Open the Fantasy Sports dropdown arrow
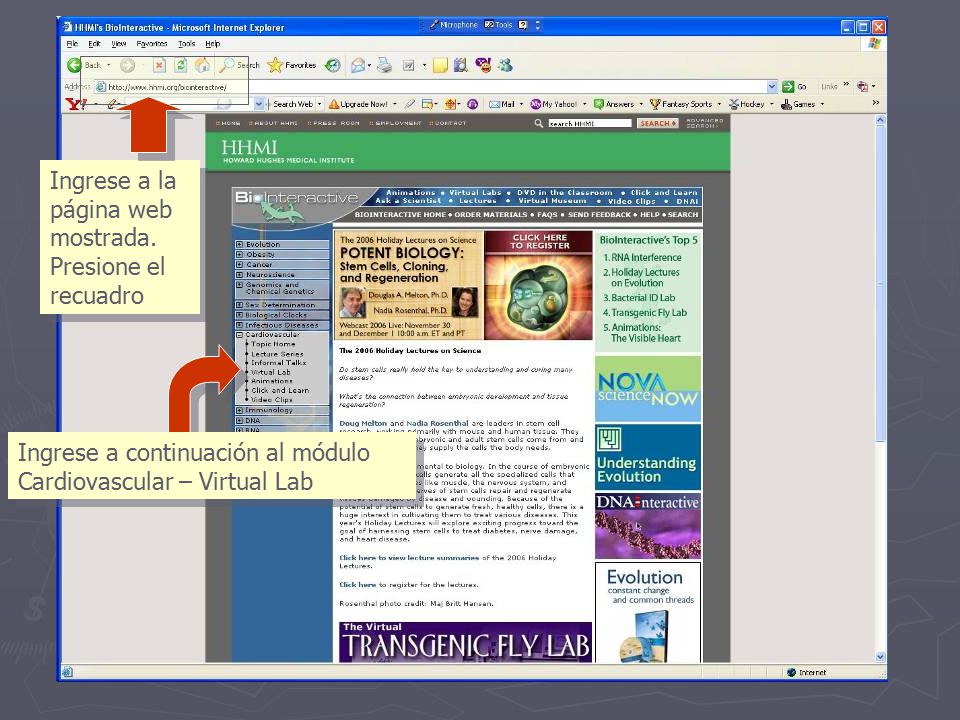Image resolution: width=960 pixels, height=720 pixels. coord(719,104)
